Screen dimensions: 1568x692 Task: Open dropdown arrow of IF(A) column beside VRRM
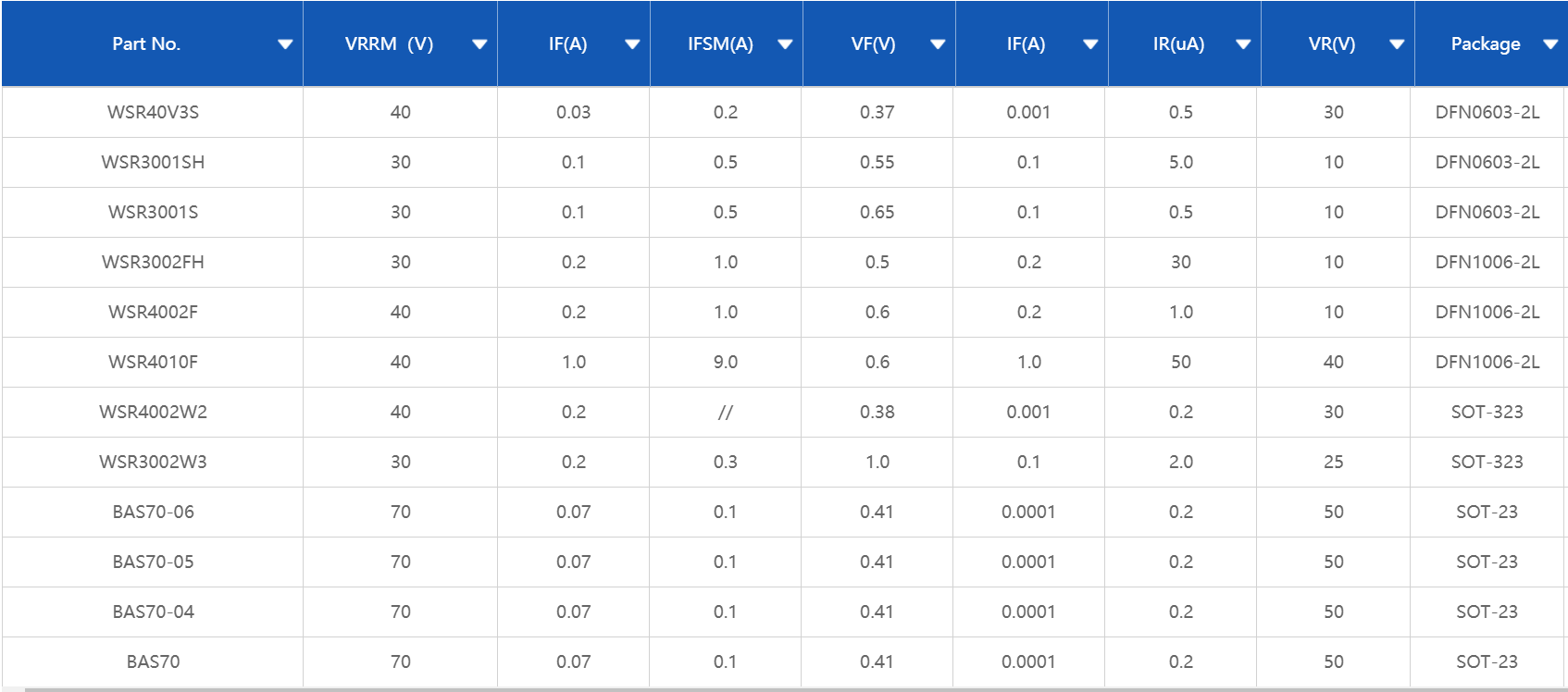tap(632, 44)
